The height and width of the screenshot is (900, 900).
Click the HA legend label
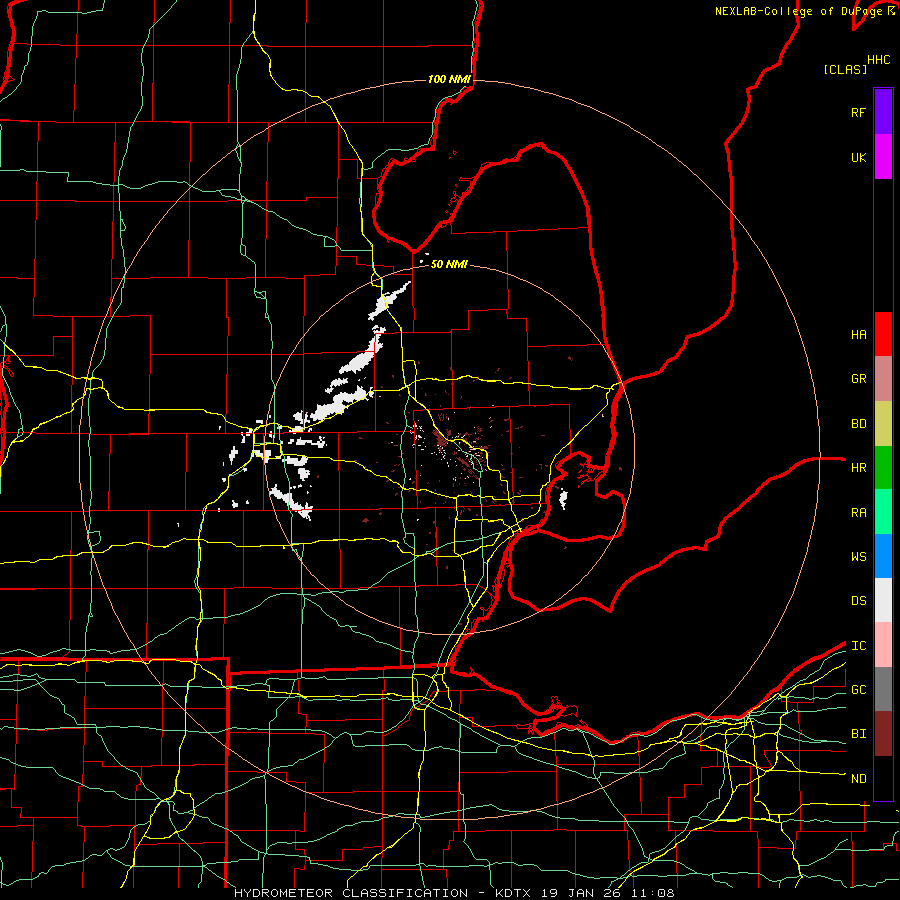pos(858,335)
